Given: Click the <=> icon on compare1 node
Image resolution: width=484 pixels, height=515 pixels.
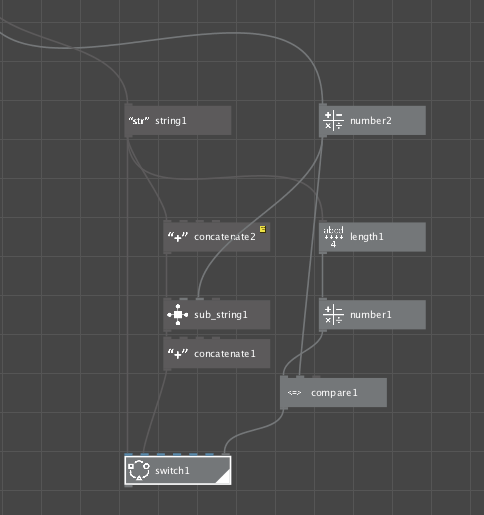Looking at the screenshot, I should [294, 393].
